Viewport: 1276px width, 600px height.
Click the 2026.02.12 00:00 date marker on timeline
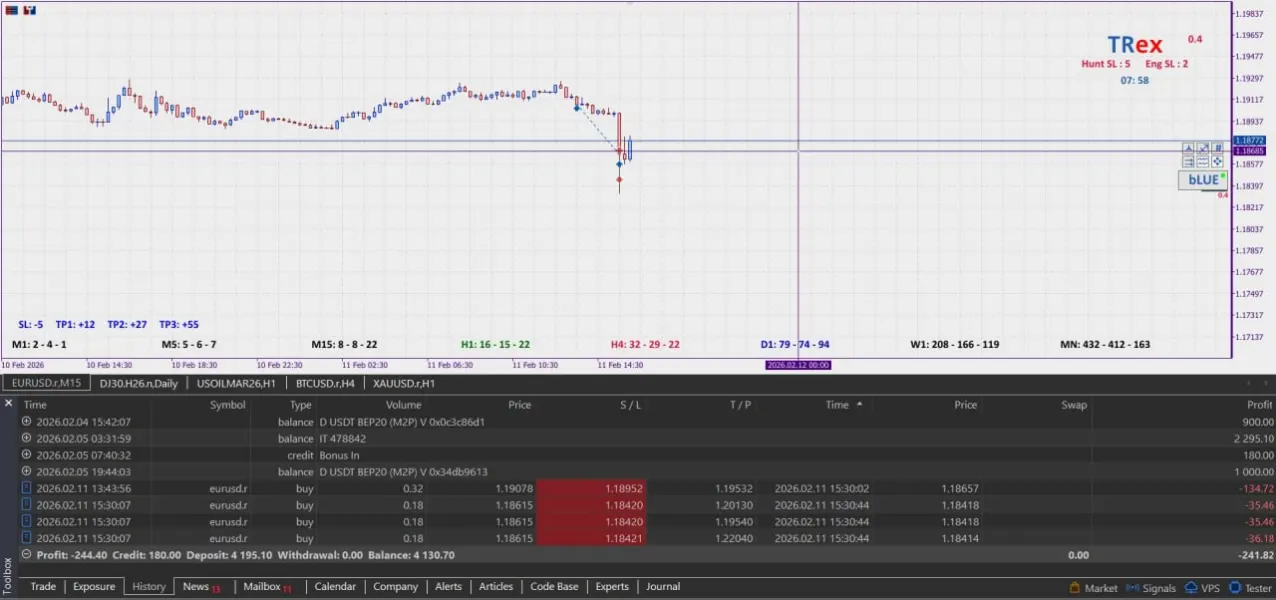798,365
